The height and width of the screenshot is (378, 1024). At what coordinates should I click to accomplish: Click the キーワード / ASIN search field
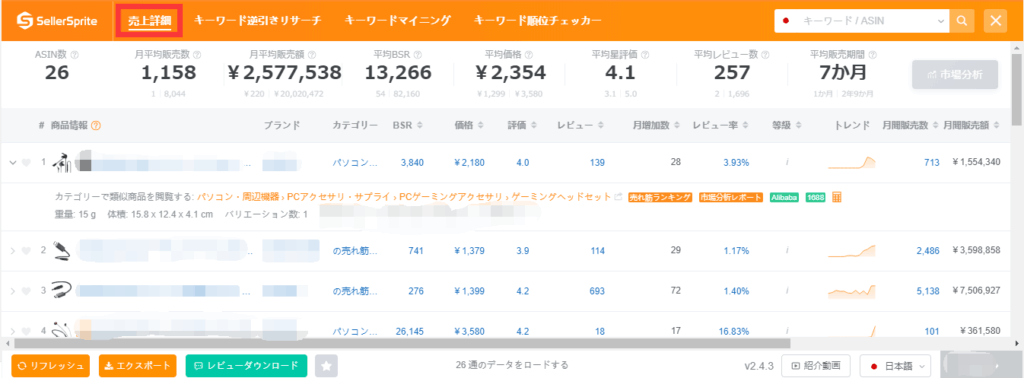[861, 21]
